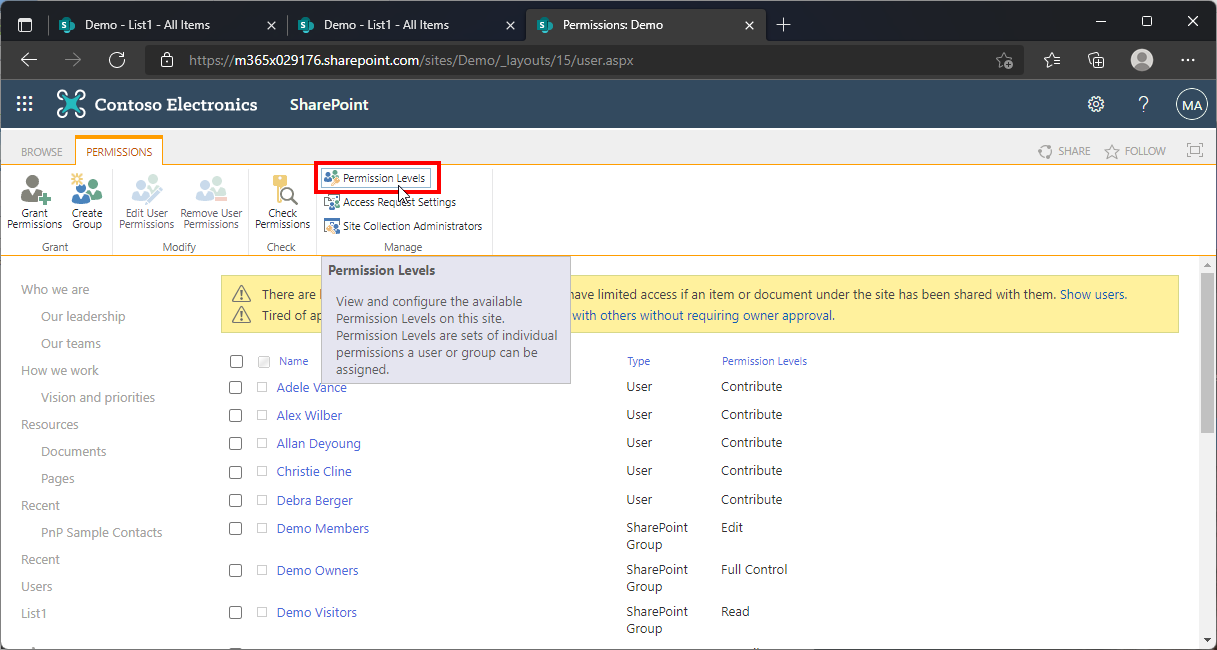Select the Demo Owners checkbox
Image resolution: width=1217 pixels, height=650 pixels.
tap(236, 571)
